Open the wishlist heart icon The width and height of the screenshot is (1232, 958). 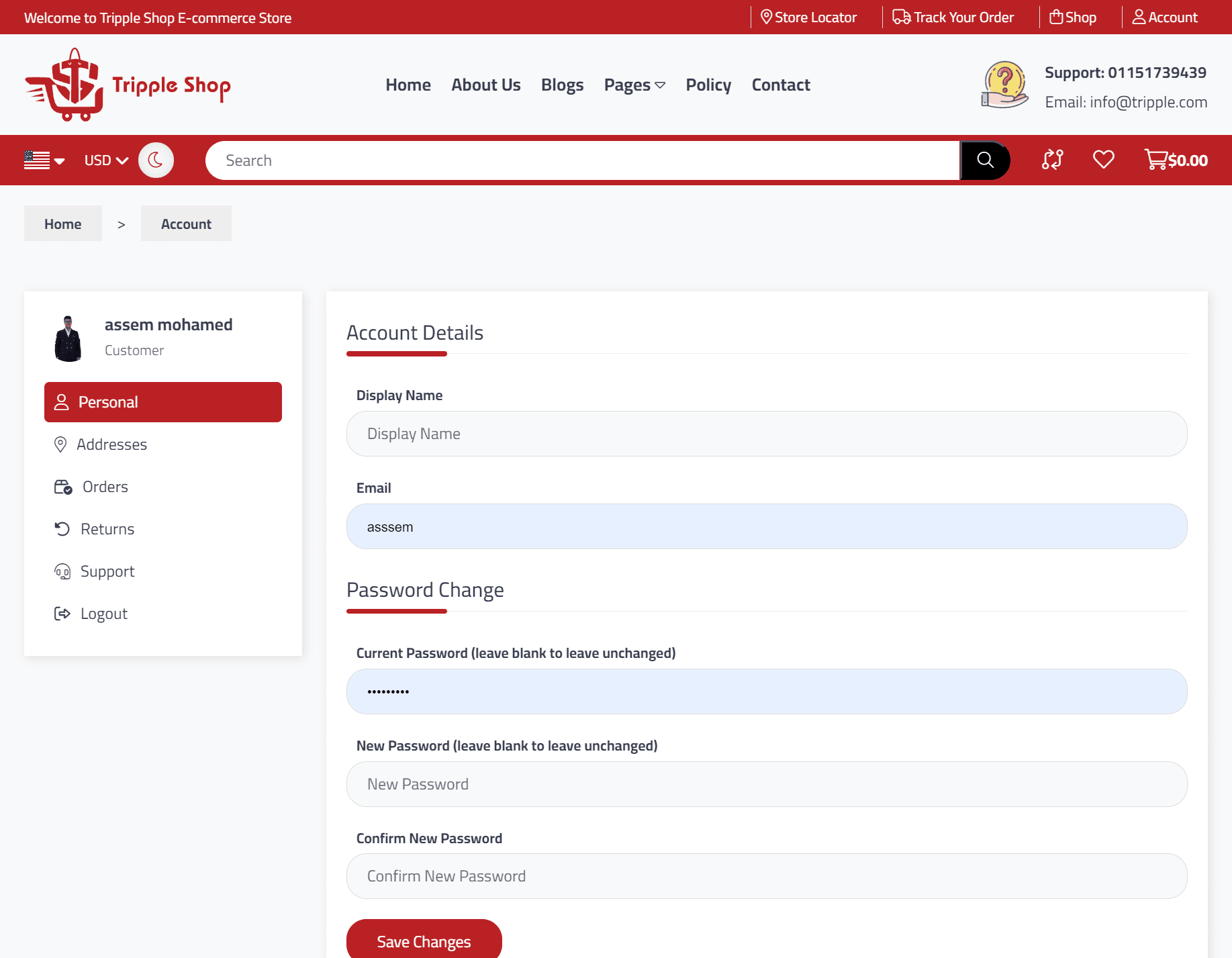(x=1103, y=160)
